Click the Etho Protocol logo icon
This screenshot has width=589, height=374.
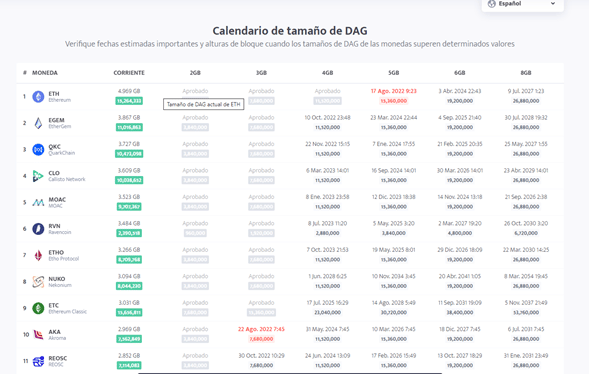point(38,255)
